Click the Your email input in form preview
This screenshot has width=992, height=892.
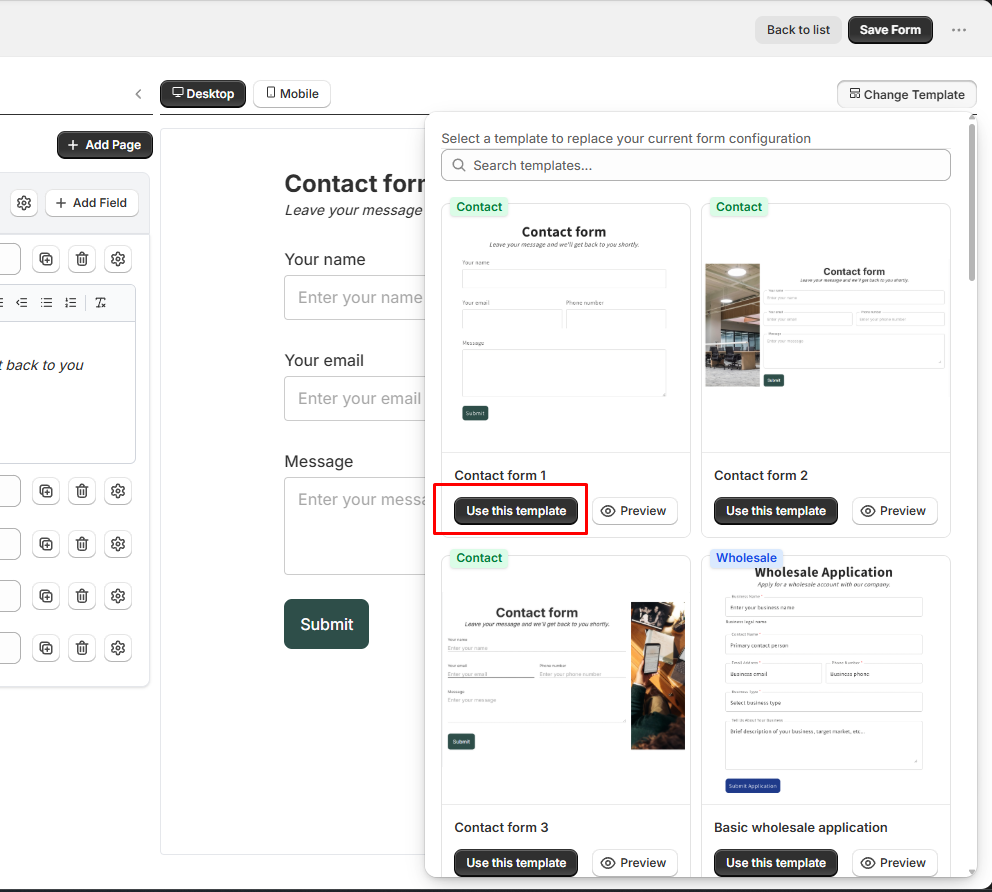pos(354,399)
